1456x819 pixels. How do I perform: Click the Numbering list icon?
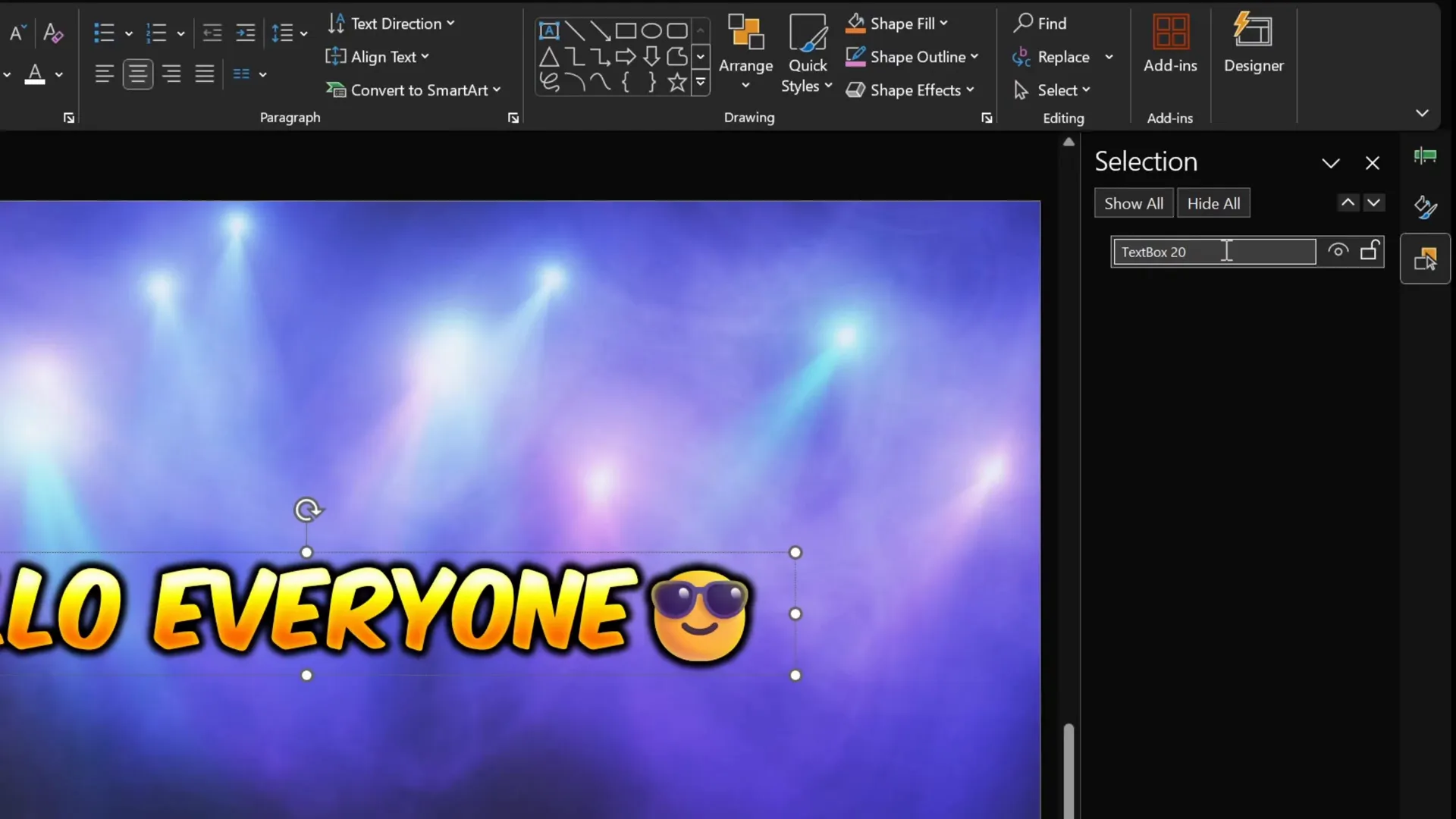pos(156,33)
